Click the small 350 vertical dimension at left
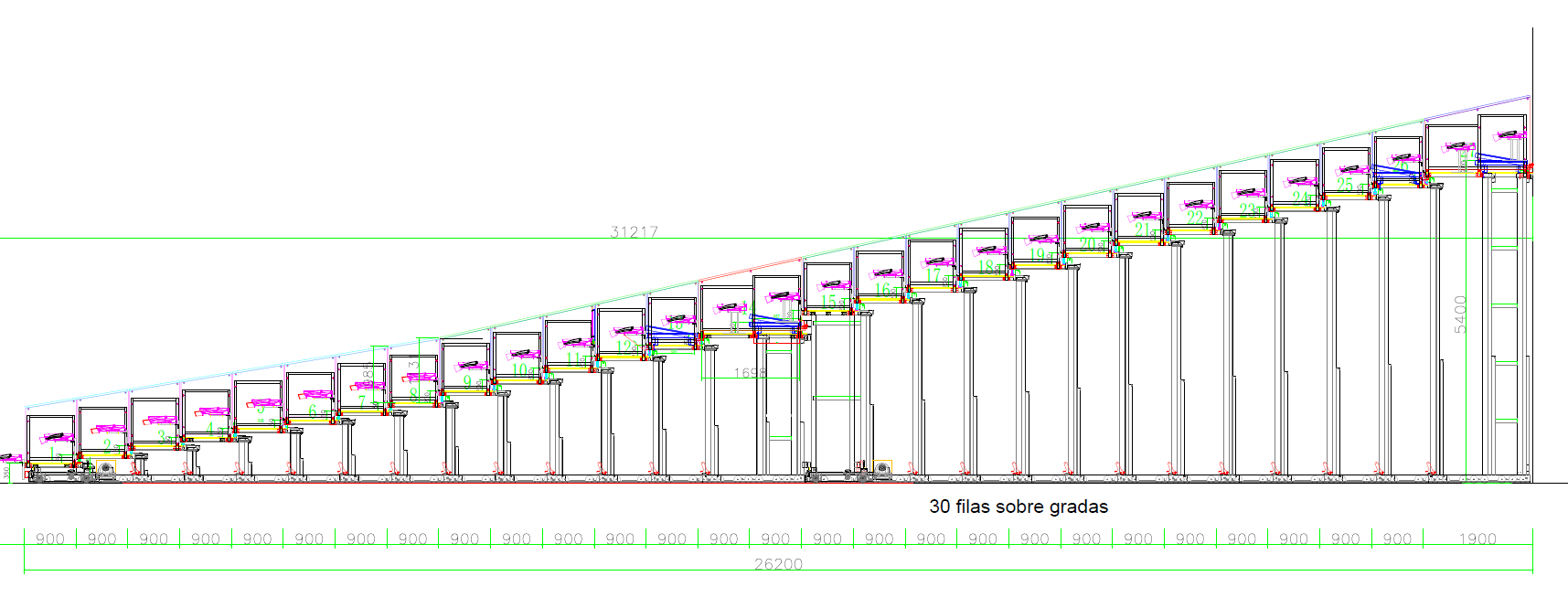This screenshot has width=1568, height=608. tap(6, 473)
